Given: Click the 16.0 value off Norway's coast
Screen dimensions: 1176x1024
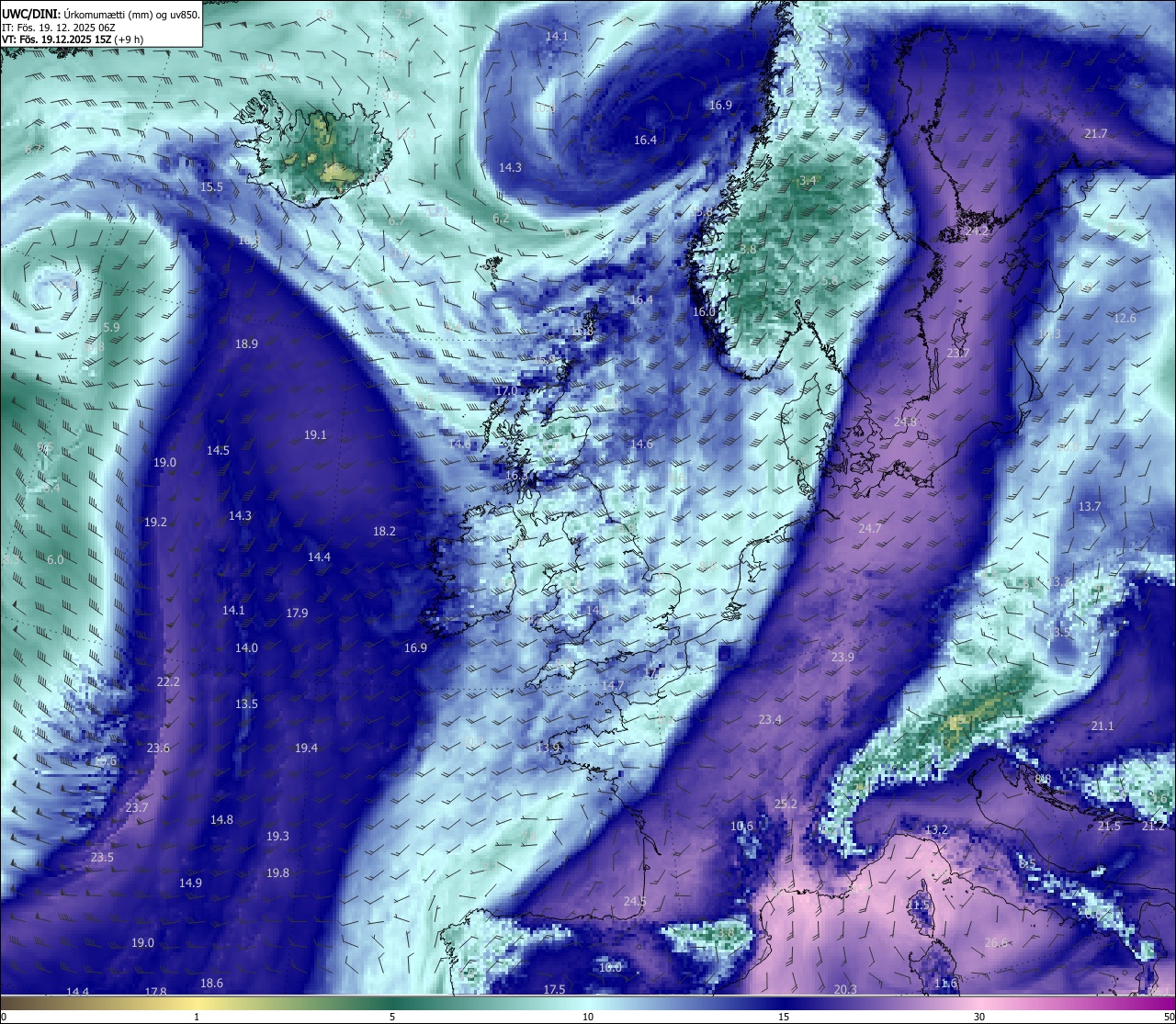Looking at the screenshot, I should [x=703, y=311].
